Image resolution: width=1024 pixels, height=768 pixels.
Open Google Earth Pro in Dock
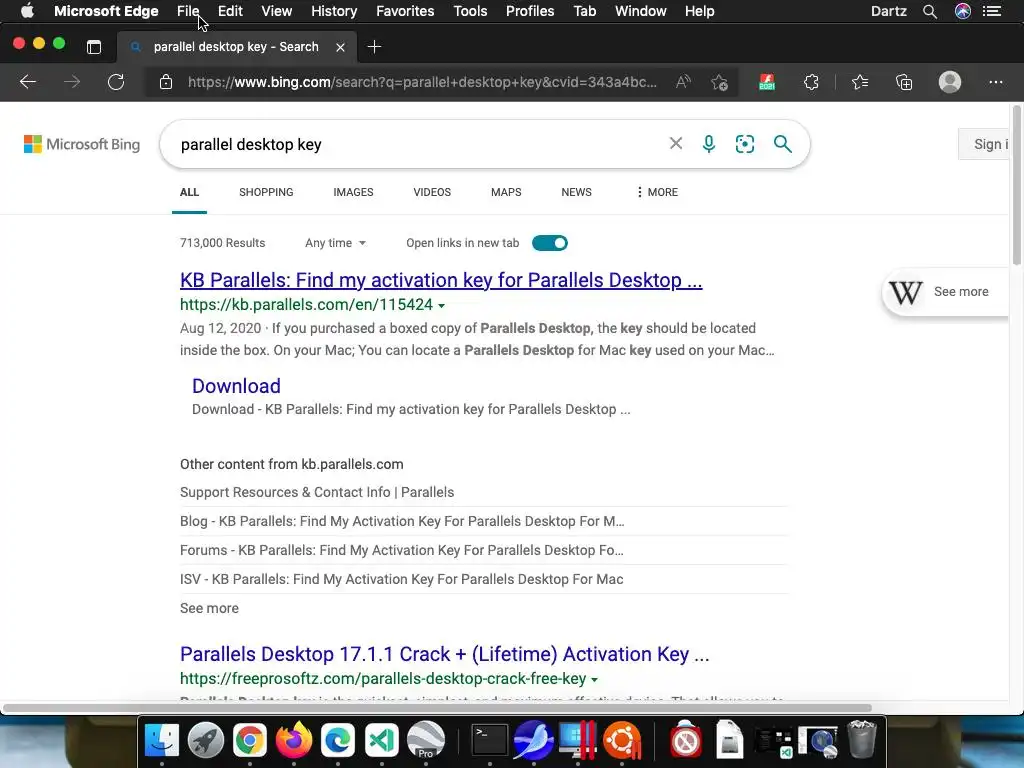[x=426, y=740]
